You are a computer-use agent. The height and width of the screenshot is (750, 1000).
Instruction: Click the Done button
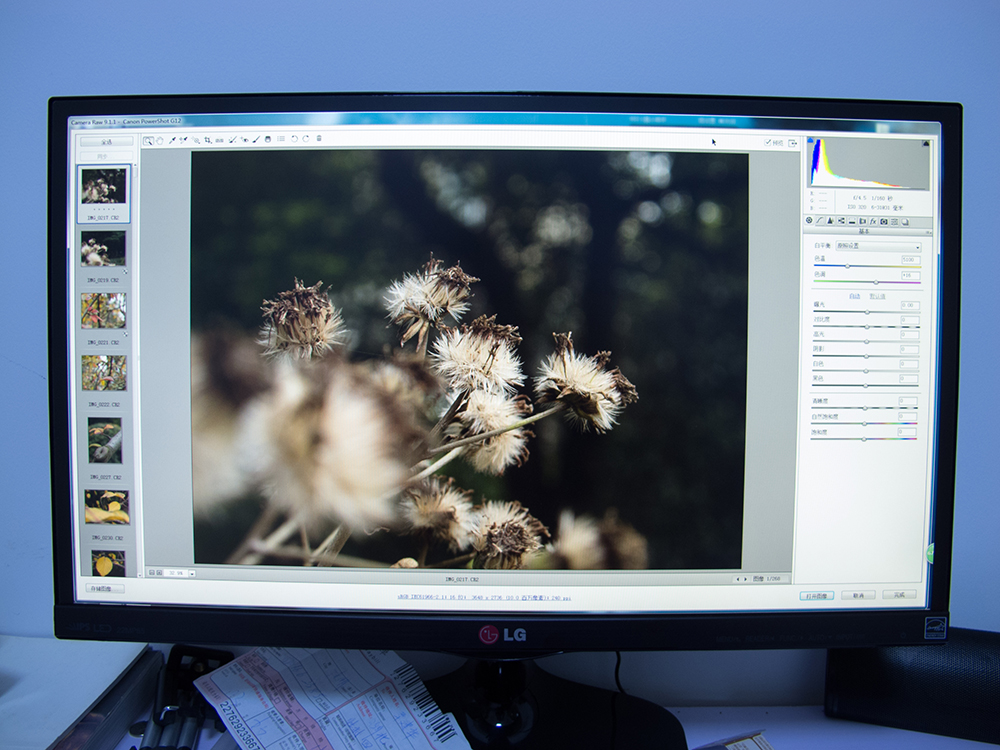(900, 594)
